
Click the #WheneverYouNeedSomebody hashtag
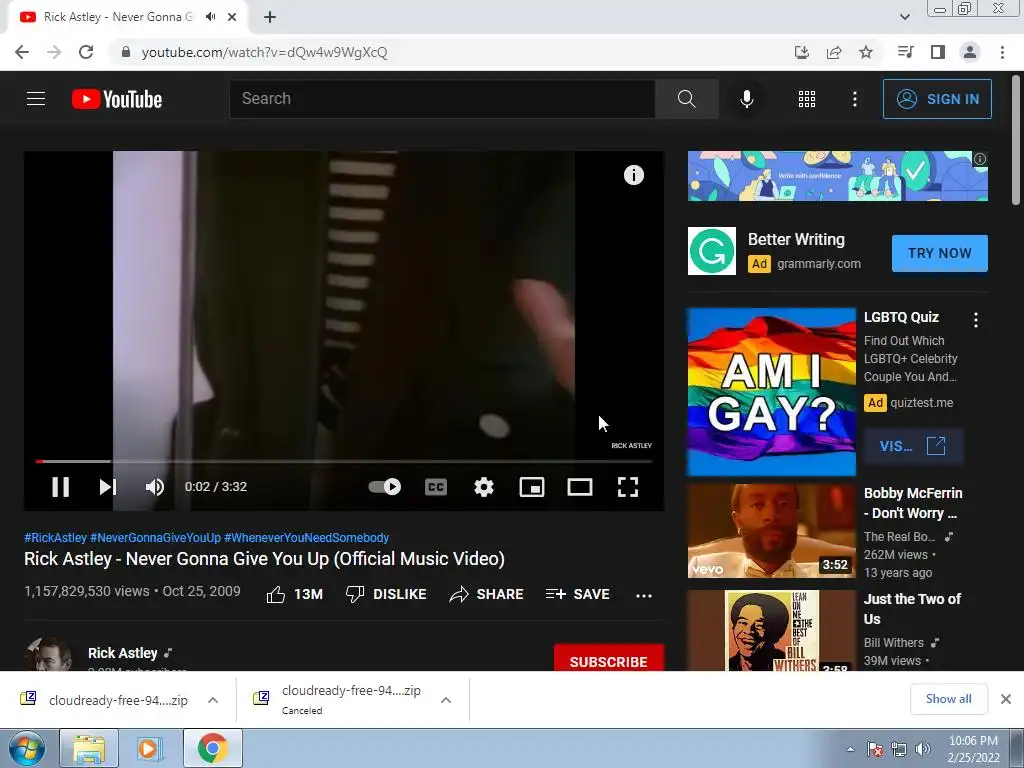(306, 537)
